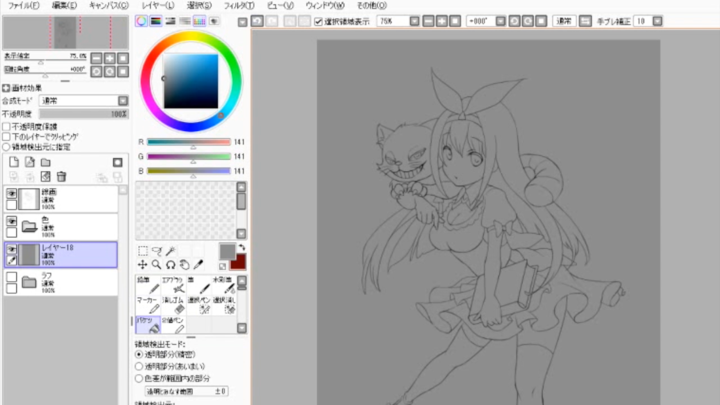
Task: Choose the Eraser (消しゴム) tool
Action: [x=173, y=305]
